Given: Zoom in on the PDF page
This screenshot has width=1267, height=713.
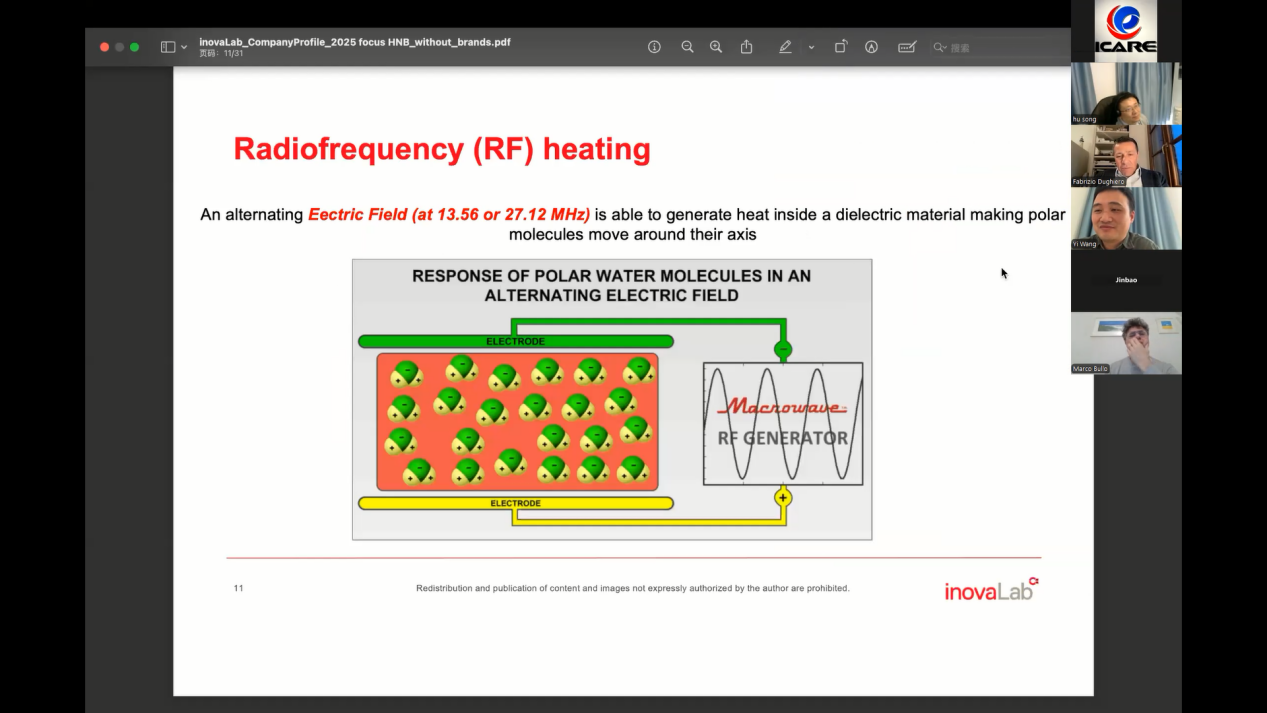Looking at the screenshot, I should tap(716, 47).
